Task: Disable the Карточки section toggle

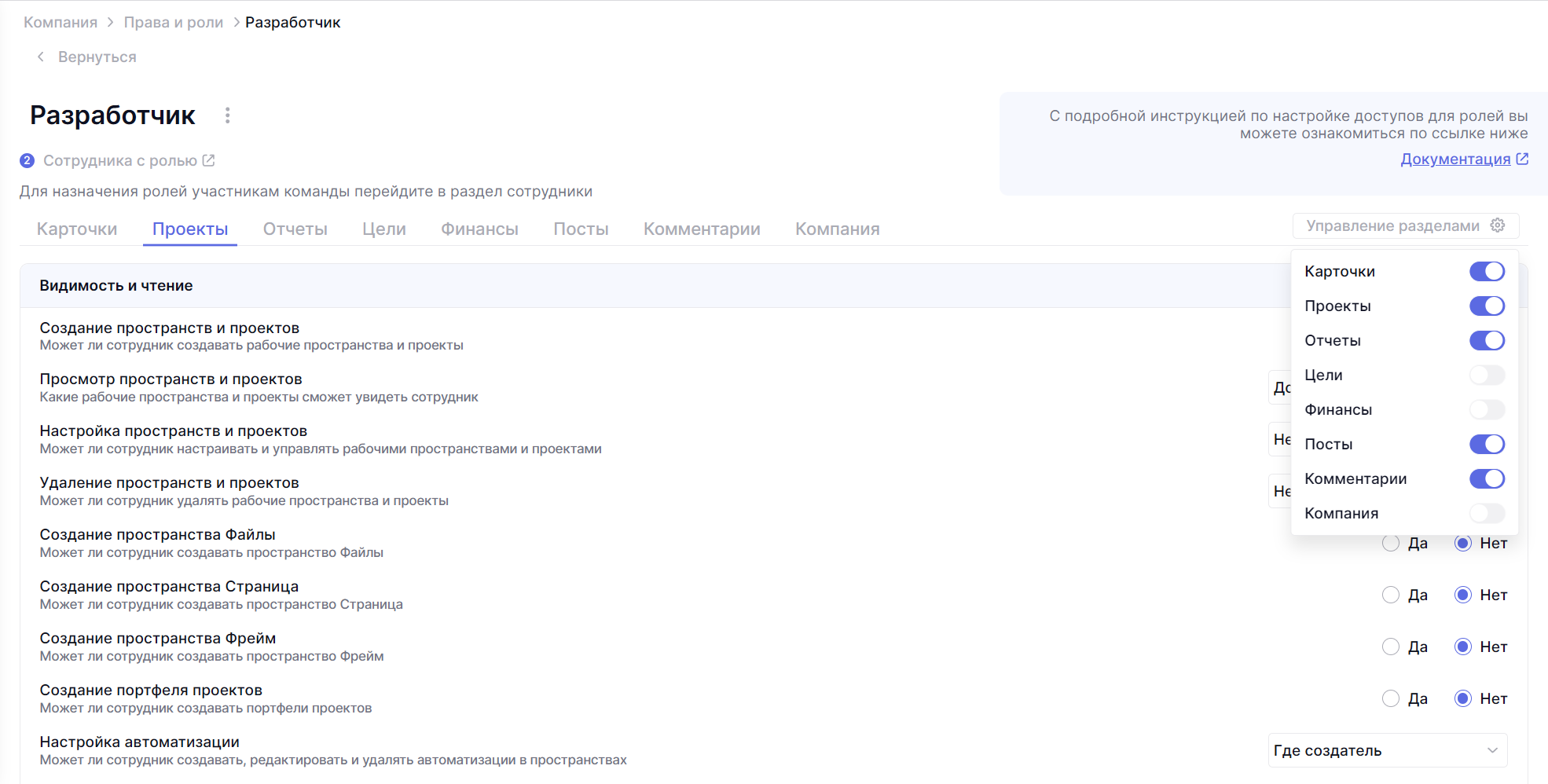Action: pos(1487,271)
